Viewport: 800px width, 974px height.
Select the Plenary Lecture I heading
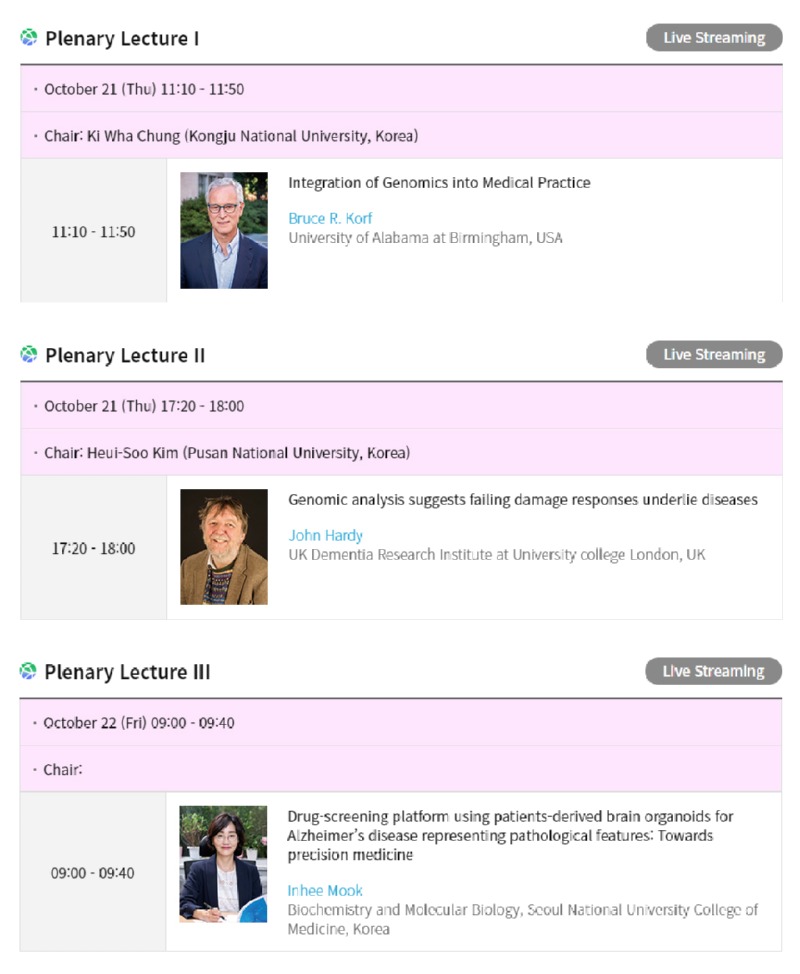(122, 39)
